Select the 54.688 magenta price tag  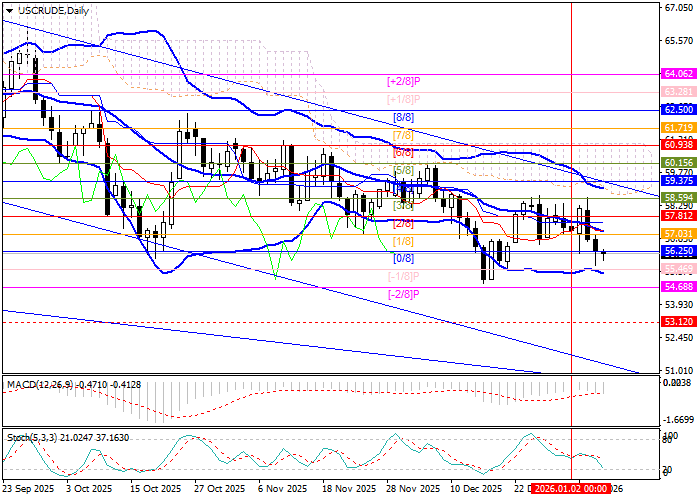[679, 287]
